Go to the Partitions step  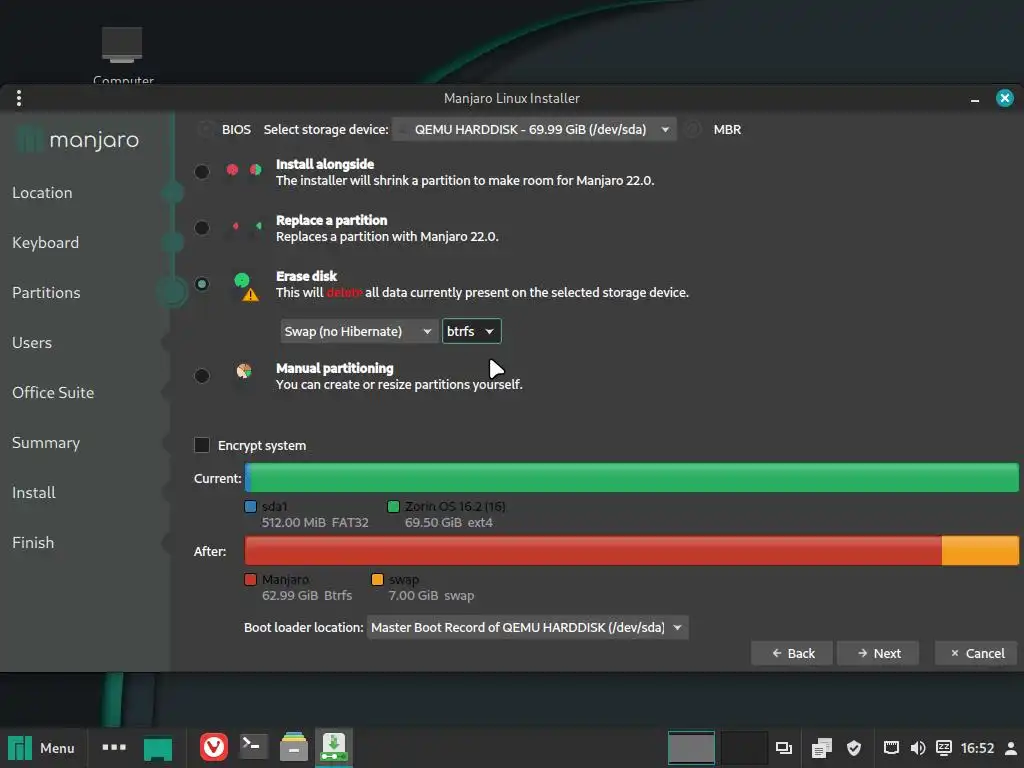click(x=46, y=293)
